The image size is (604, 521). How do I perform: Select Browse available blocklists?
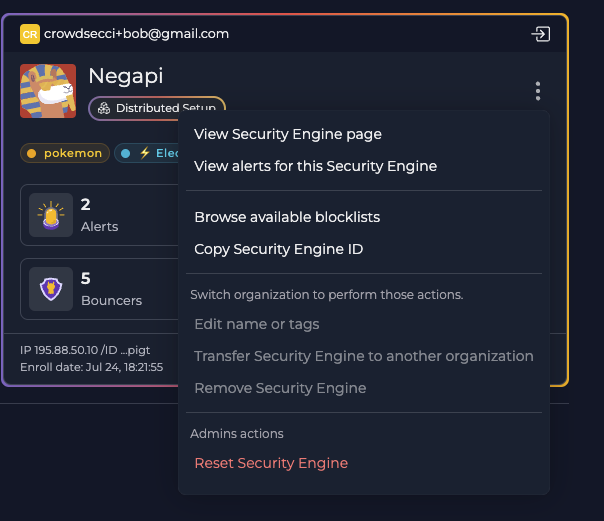pos(287,217)
